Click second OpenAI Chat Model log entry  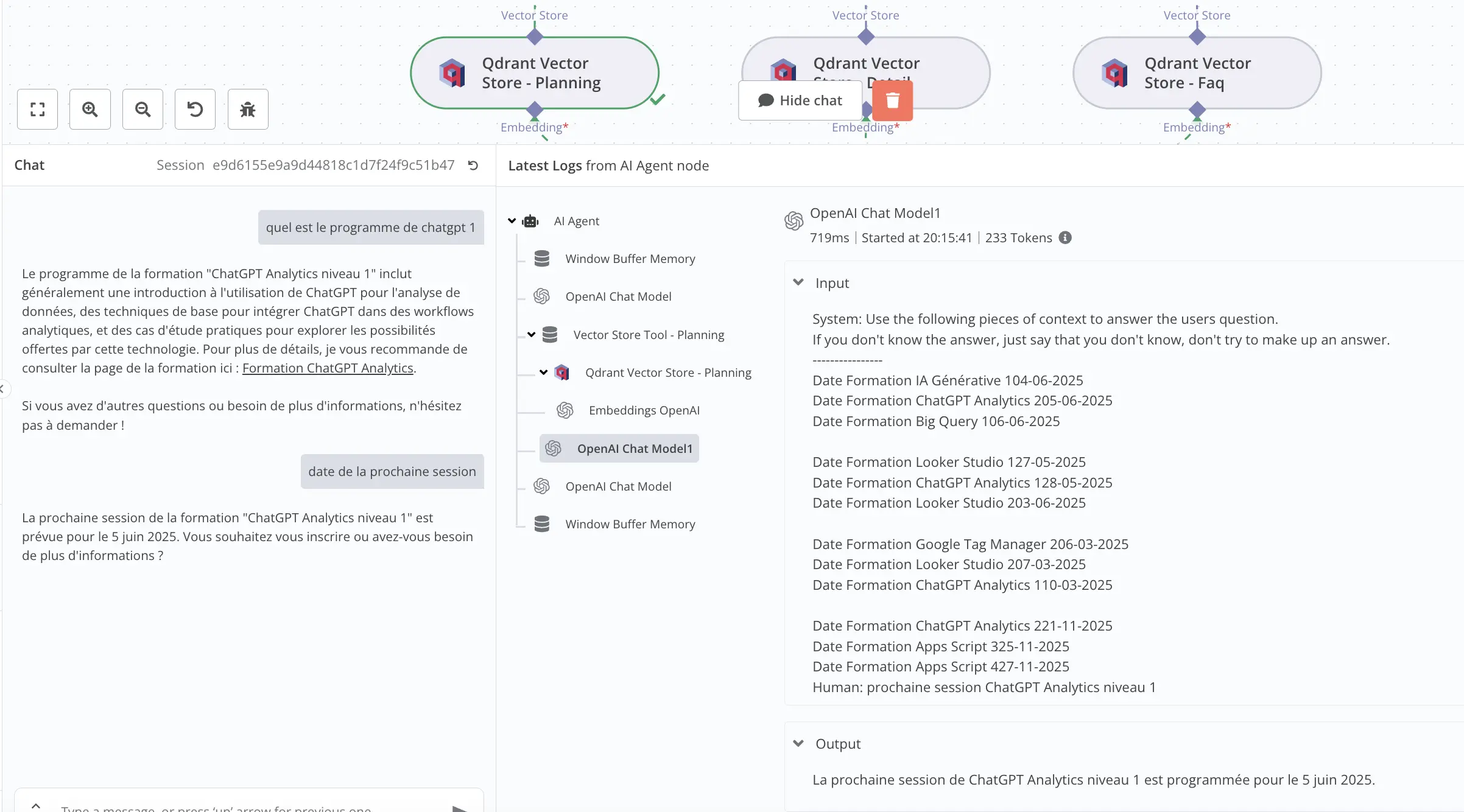click(x=618, y=486)
